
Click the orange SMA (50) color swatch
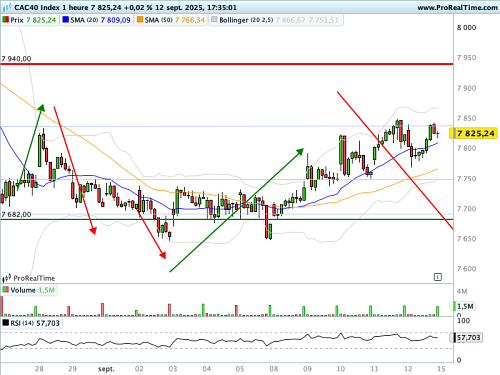[x=140, y=20]
